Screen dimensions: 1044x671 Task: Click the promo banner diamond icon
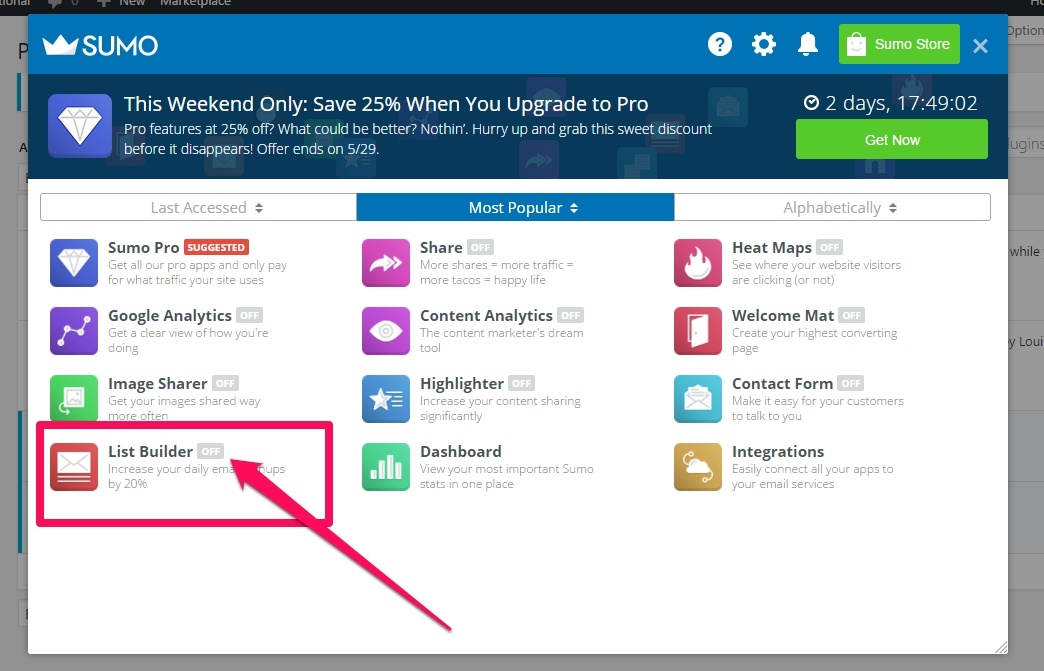tap(80, 126)
